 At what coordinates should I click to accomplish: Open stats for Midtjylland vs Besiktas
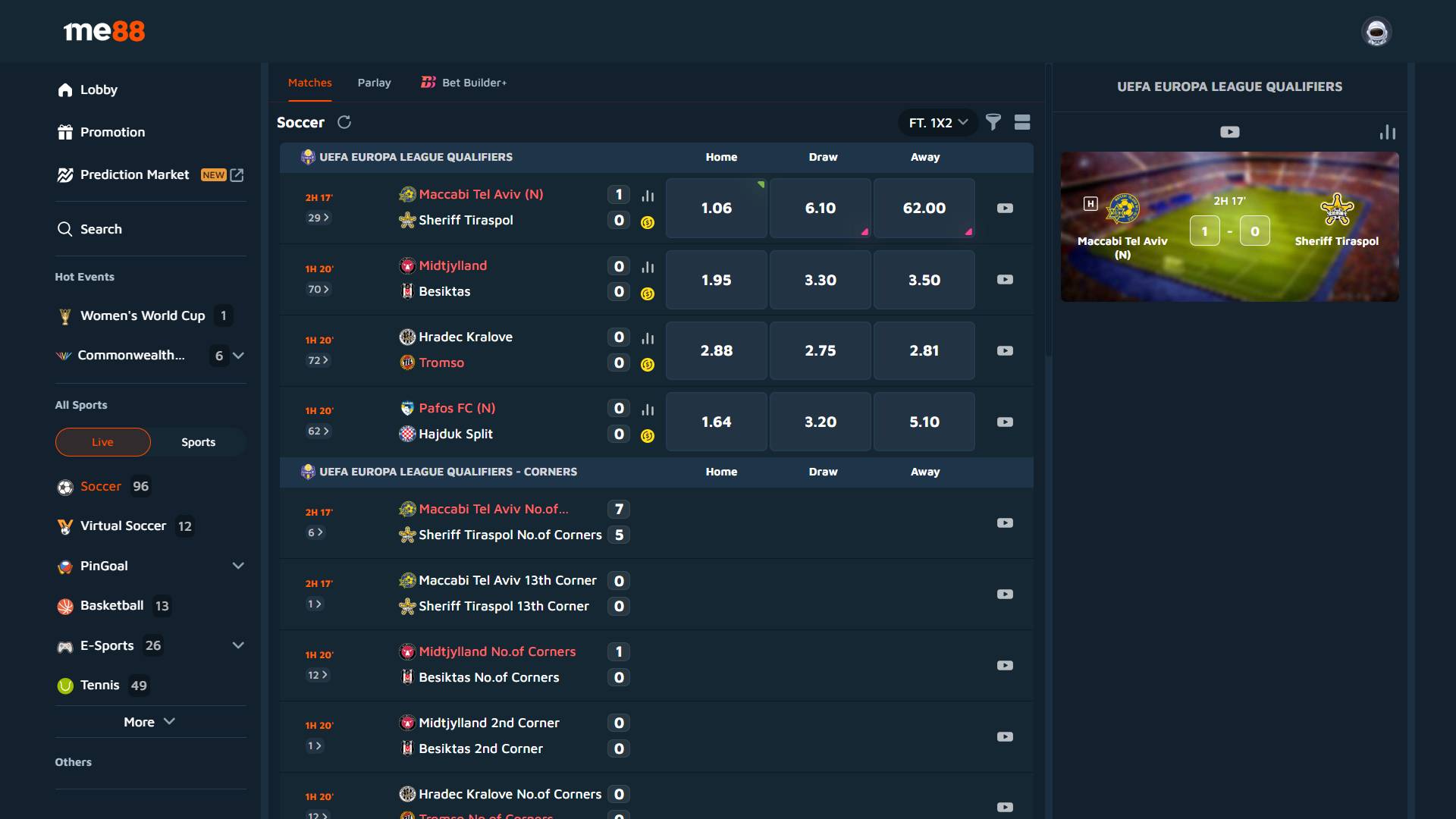click(x=648, y=267)
